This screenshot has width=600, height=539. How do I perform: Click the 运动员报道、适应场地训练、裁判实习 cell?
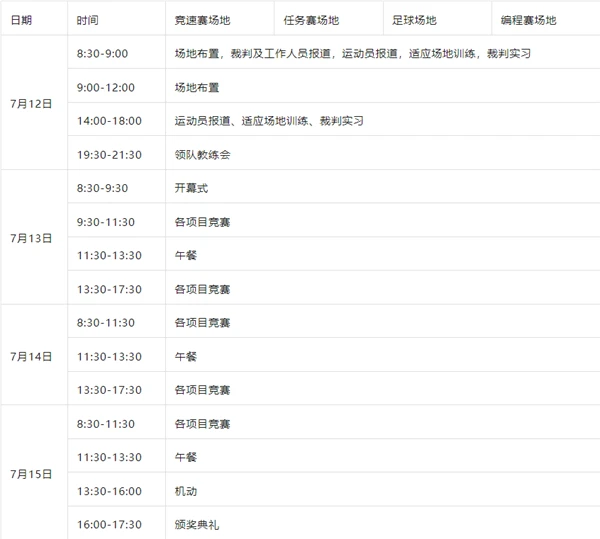[383, 119]
